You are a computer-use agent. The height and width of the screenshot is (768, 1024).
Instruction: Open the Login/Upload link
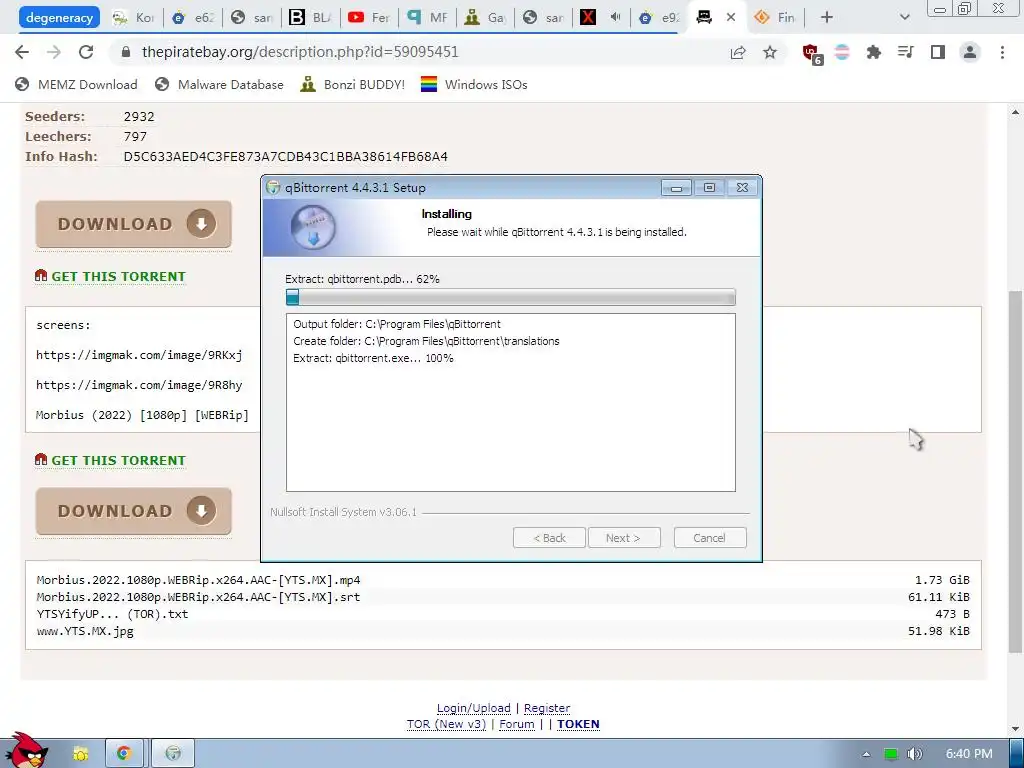coord(473,708)
